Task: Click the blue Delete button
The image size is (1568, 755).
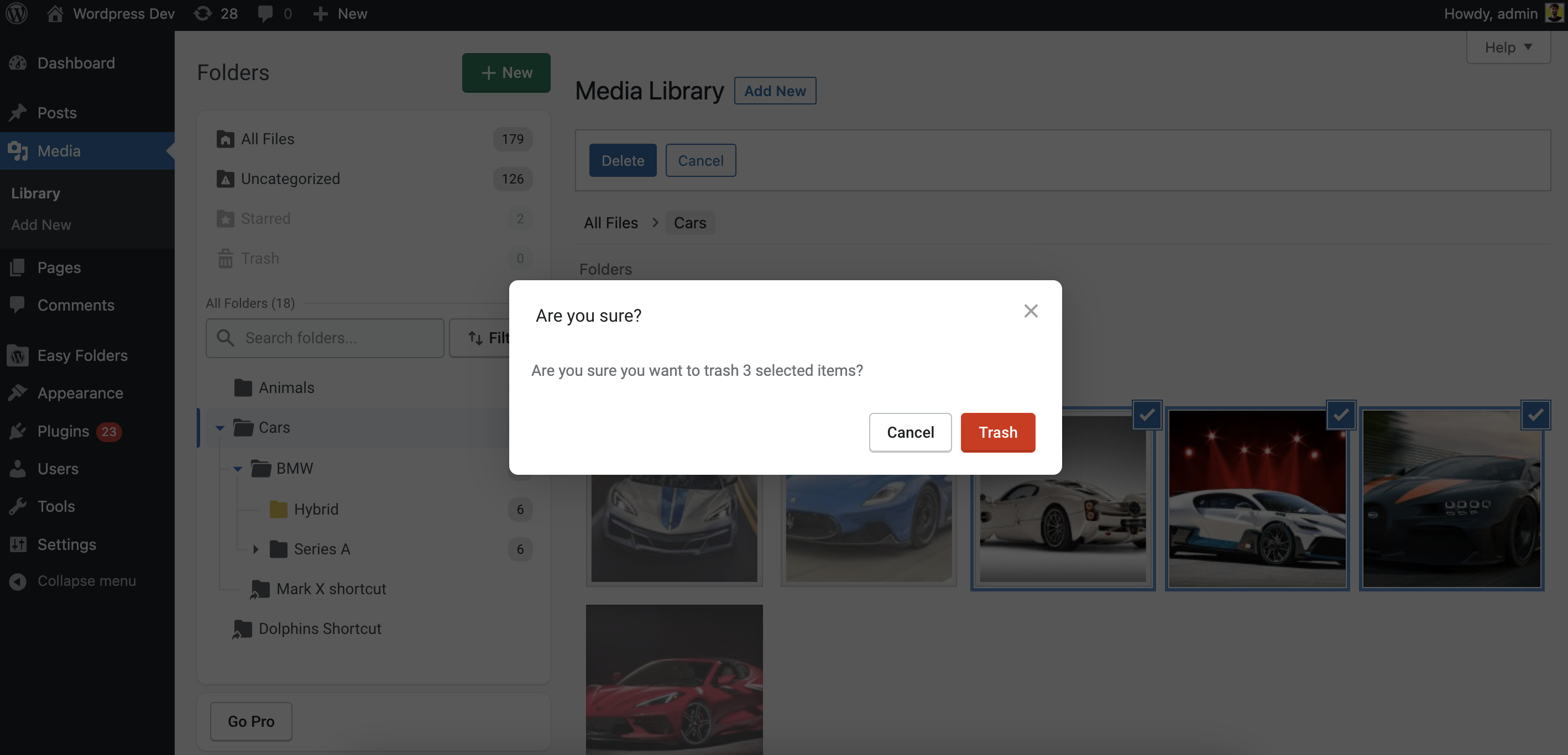Action: click(x=623, y=160)
